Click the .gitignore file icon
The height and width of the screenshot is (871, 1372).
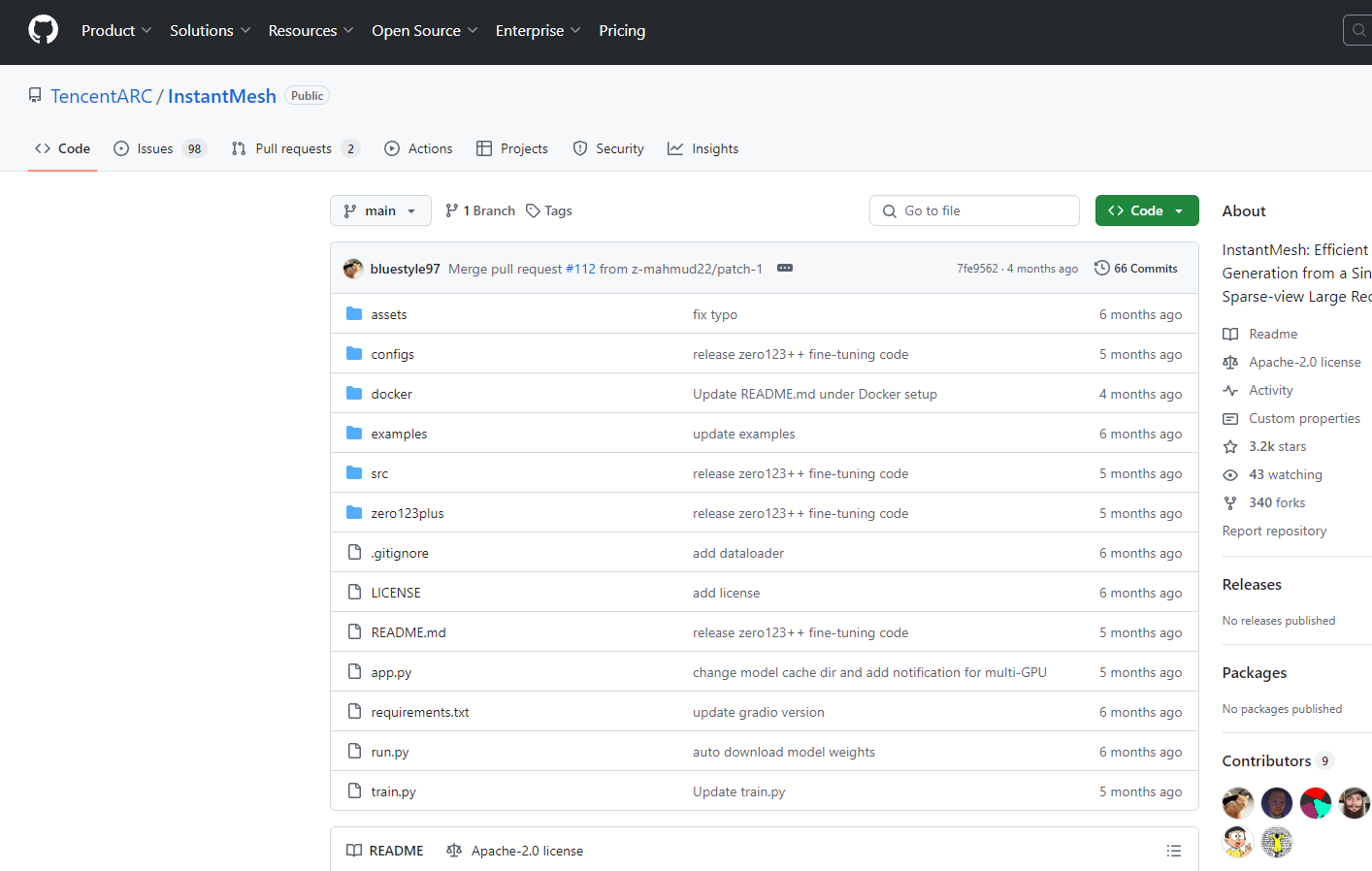pyautogui.click(x=354, y=553)
